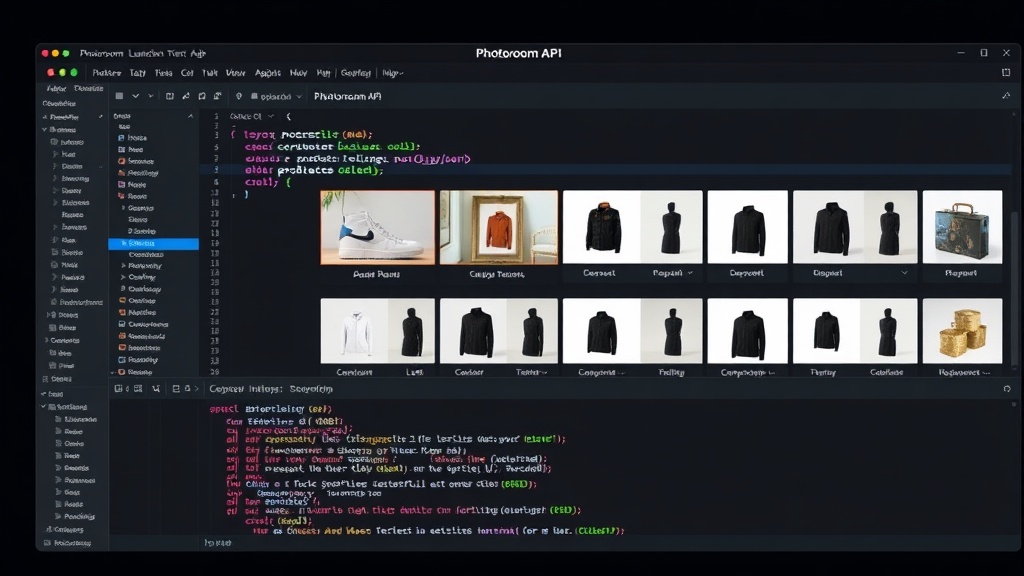Click the thumbnail gallery's vertical scrollbar
Viewport: 1024px width, 576px height.
[1014, 287]
